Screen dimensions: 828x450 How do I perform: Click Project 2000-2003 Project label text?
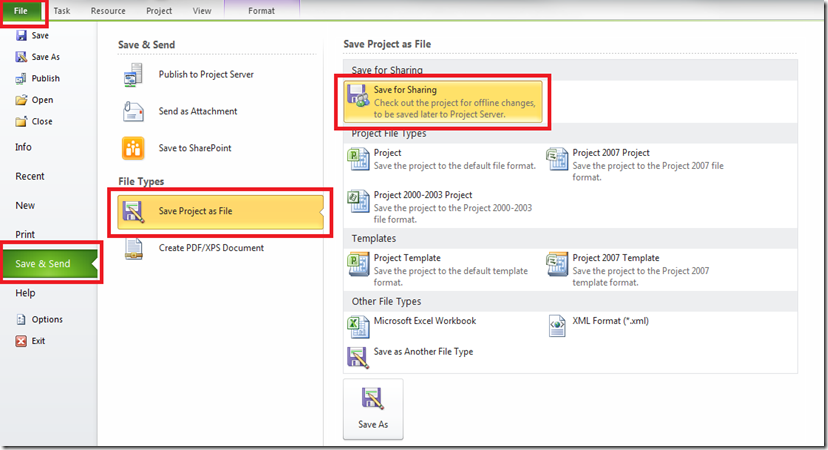(x=423, y=195)
